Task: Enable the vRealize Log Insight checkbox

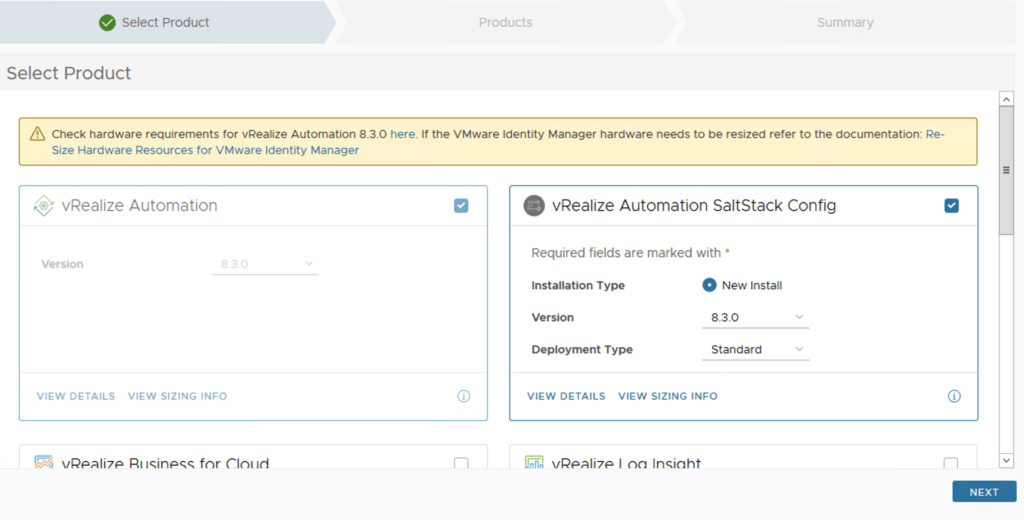Action: coord(951,463)
